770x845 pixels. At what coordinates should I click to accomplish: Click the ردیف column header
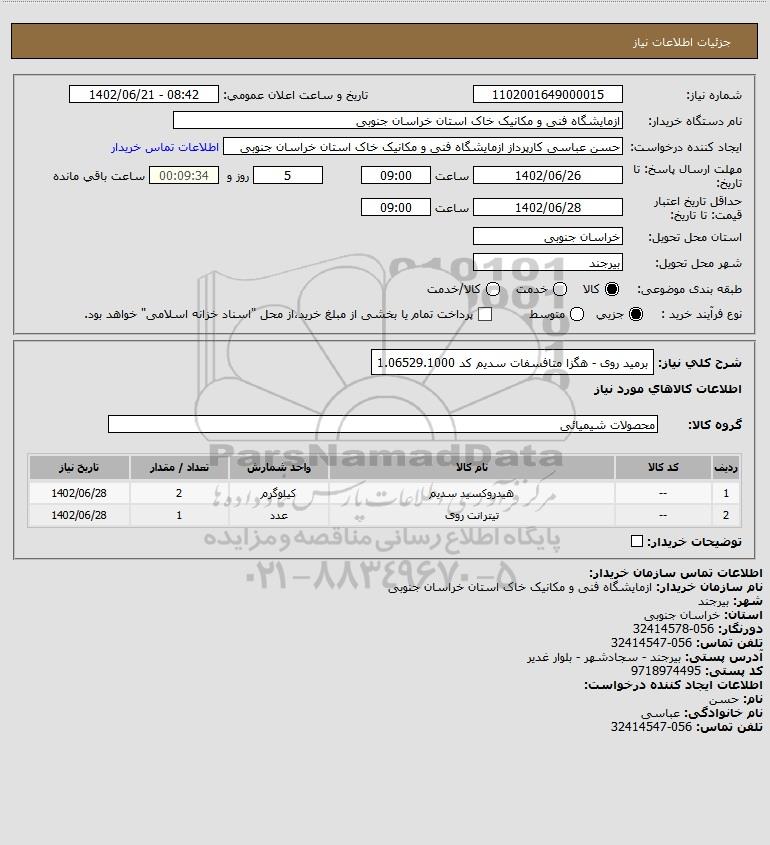pos(725,467)
